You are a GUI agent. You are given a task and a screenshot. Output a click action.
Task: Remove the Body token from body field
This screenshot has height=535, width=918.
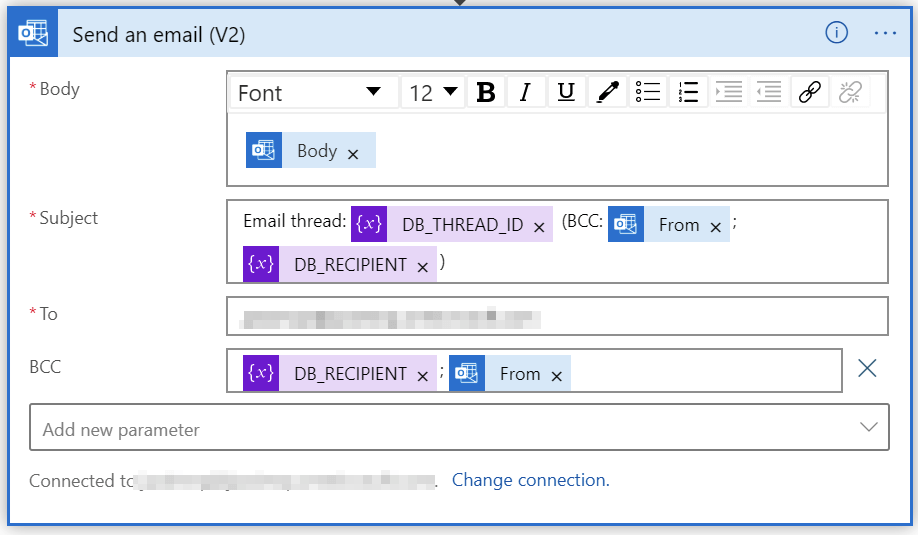(x=352, y=155)
